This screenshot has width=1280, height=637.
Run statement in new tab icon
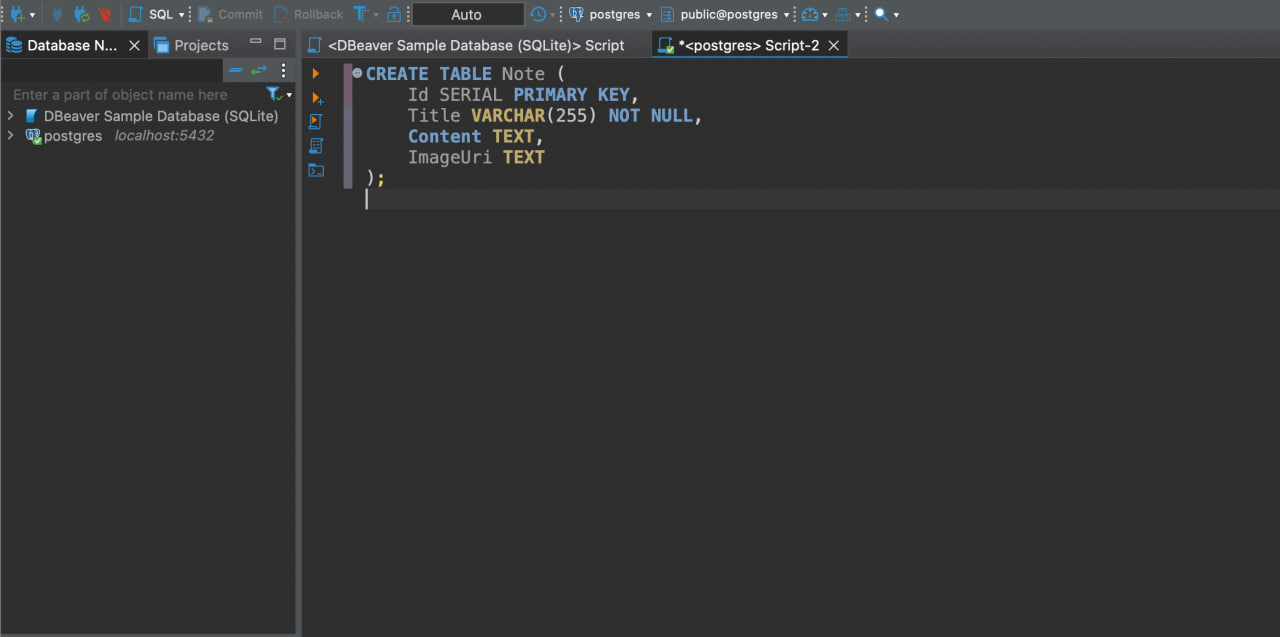pyautogui.click(x=317, y=98)
